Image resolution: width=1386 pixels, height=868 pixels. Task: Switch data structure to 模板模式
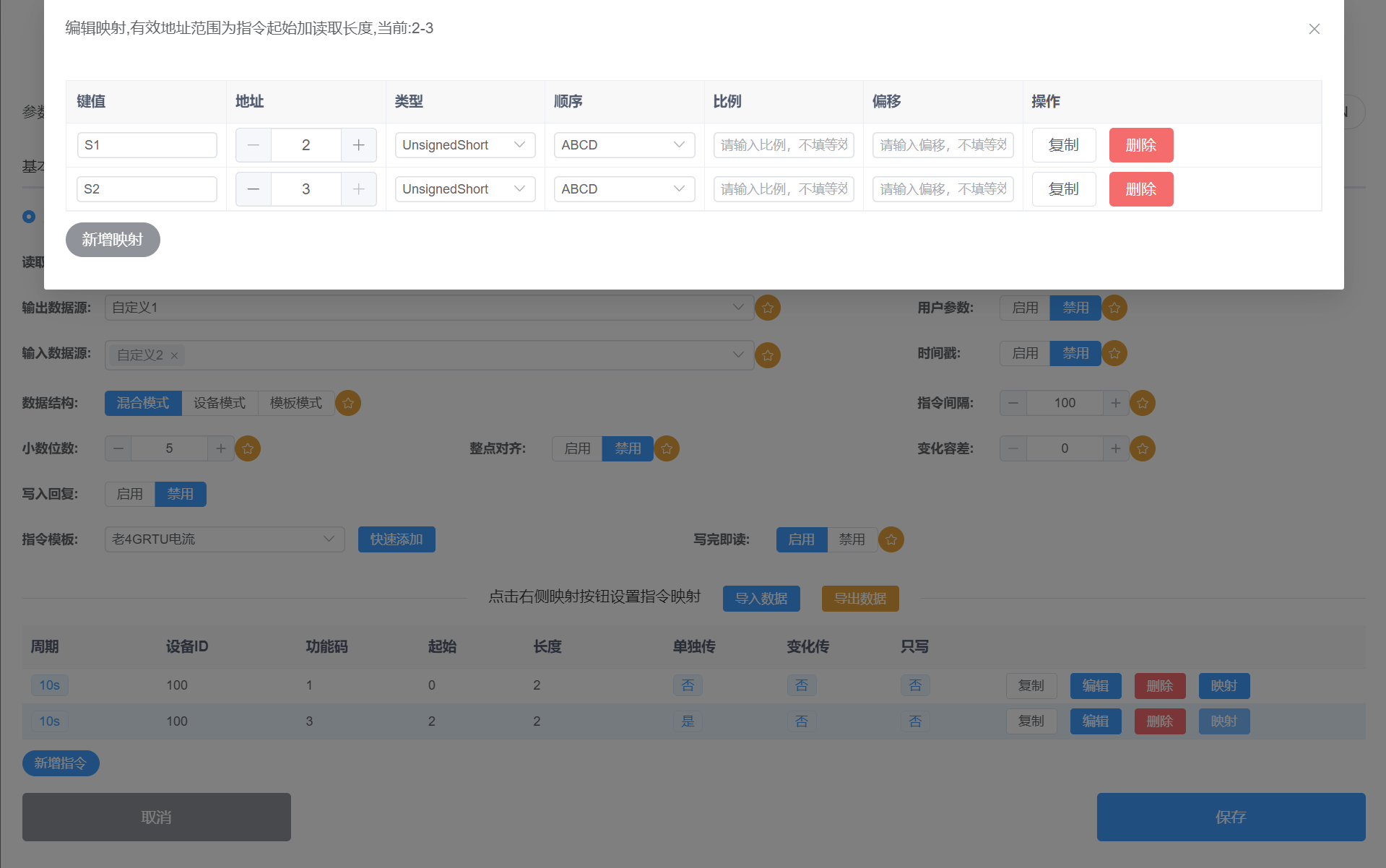click(x=296, y=403)
